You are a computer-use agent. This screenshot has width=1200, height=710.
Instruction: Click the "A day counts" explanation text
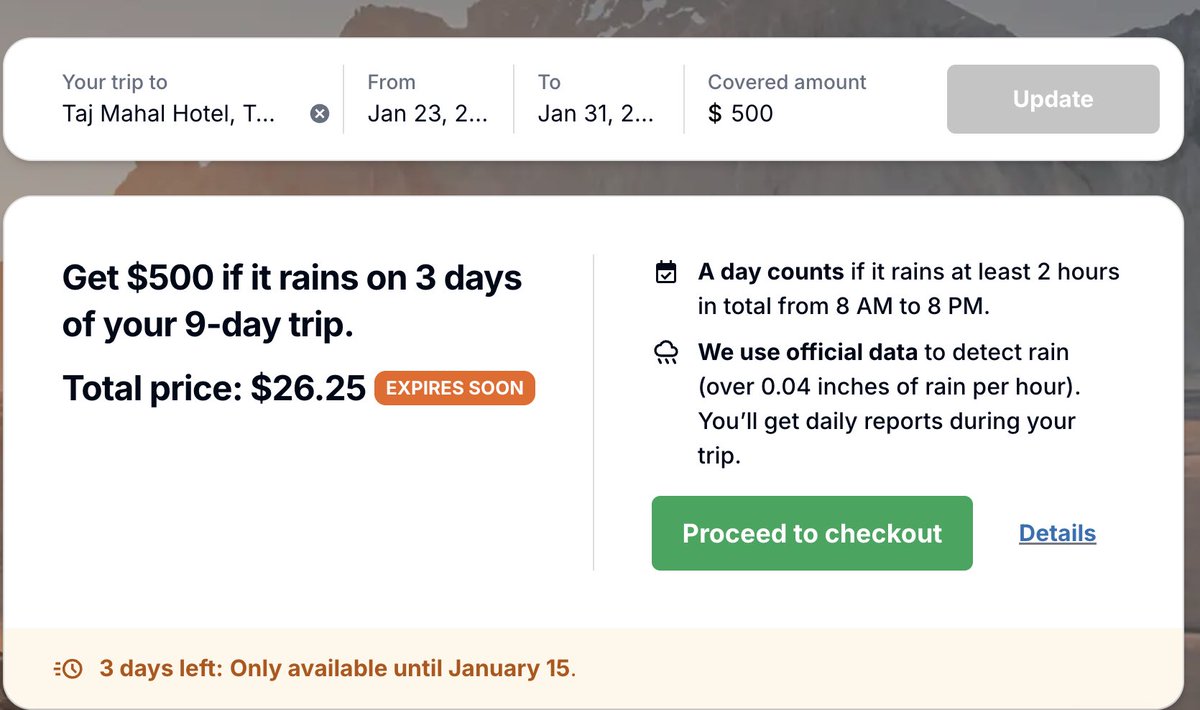pos(908,288)
